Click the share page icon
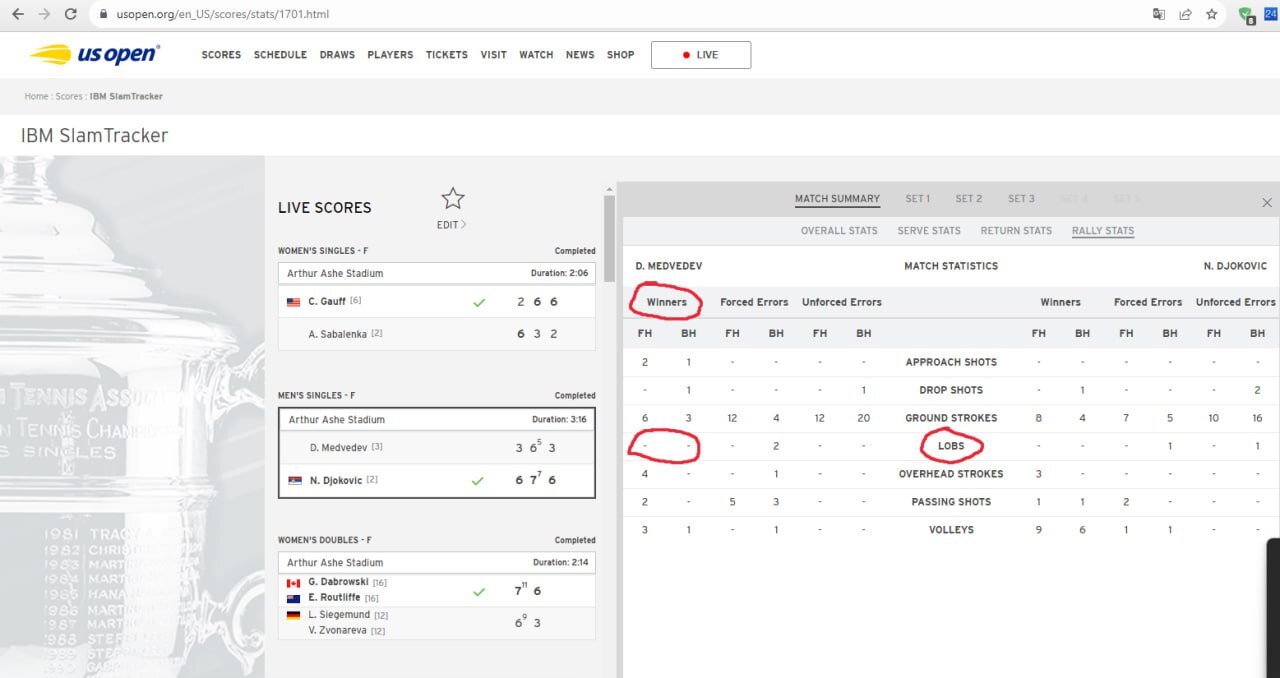This screenshot has width=1280, height=678. tap(1185, 14)
